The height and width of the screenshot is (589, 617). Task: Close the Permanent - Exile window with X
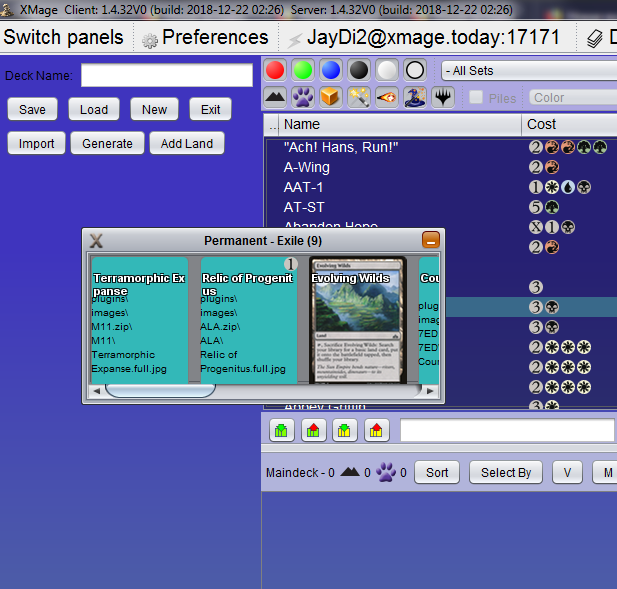[x=96, y=240]
